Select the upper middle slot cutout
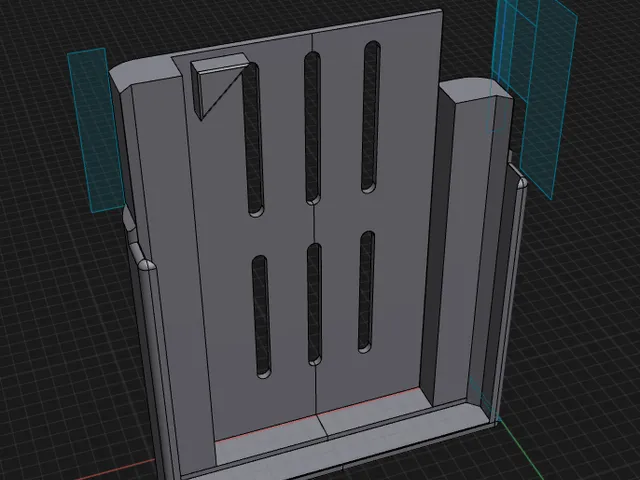 click(312, 128)
